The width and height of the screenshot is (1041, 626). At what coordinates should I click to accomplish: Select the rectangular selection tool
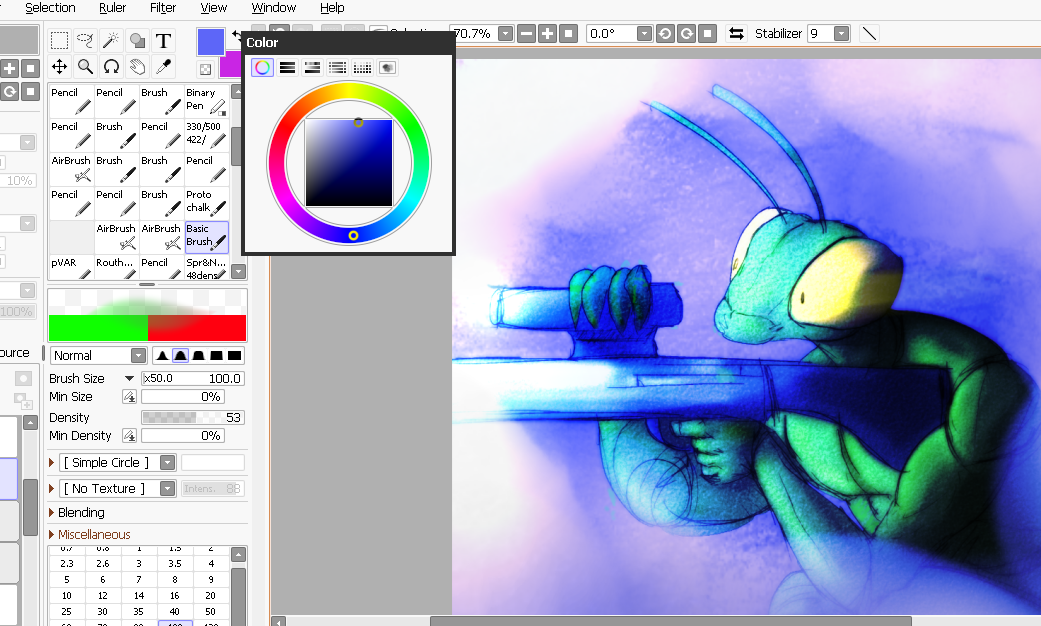(60, 41)
